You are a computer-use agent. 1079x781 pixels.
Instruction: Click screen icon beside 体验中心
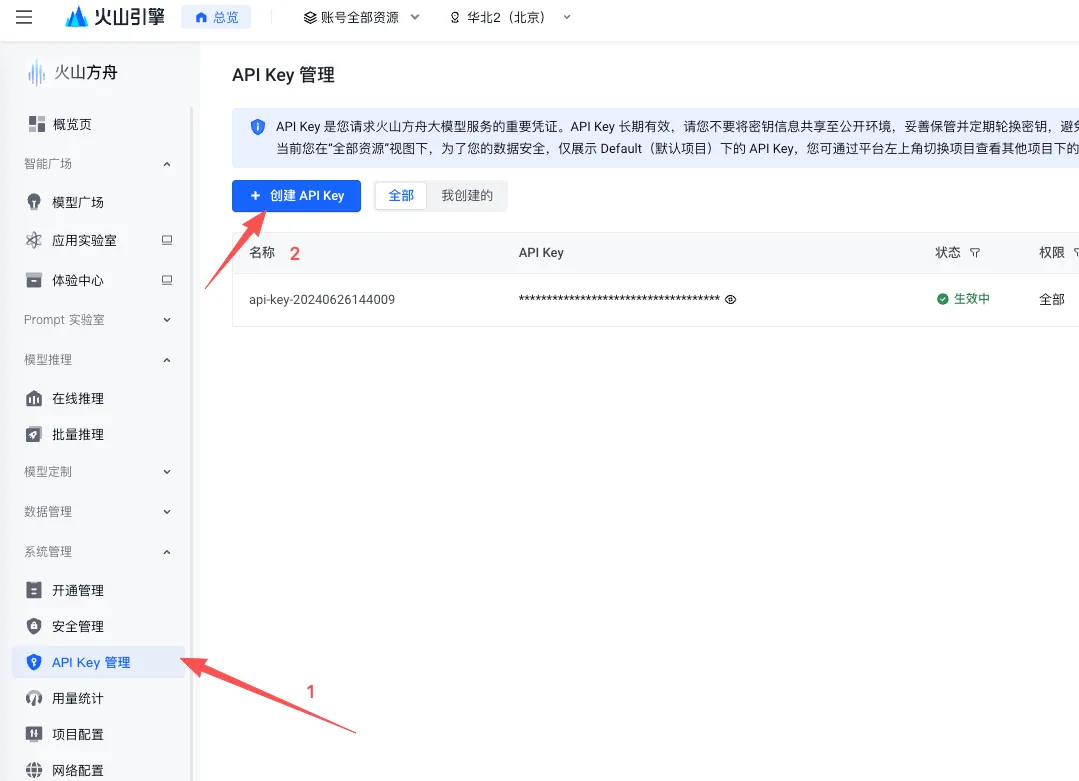[167, 280]
